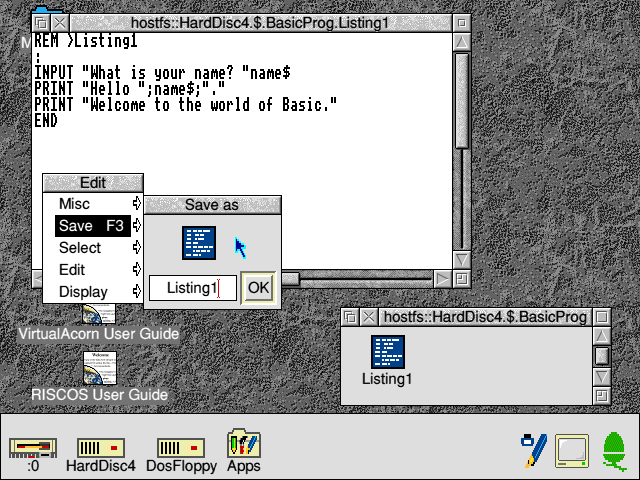640x480 pixels.
Task: Expand the Display submenu arrow
Action: [x=137, y=291]
